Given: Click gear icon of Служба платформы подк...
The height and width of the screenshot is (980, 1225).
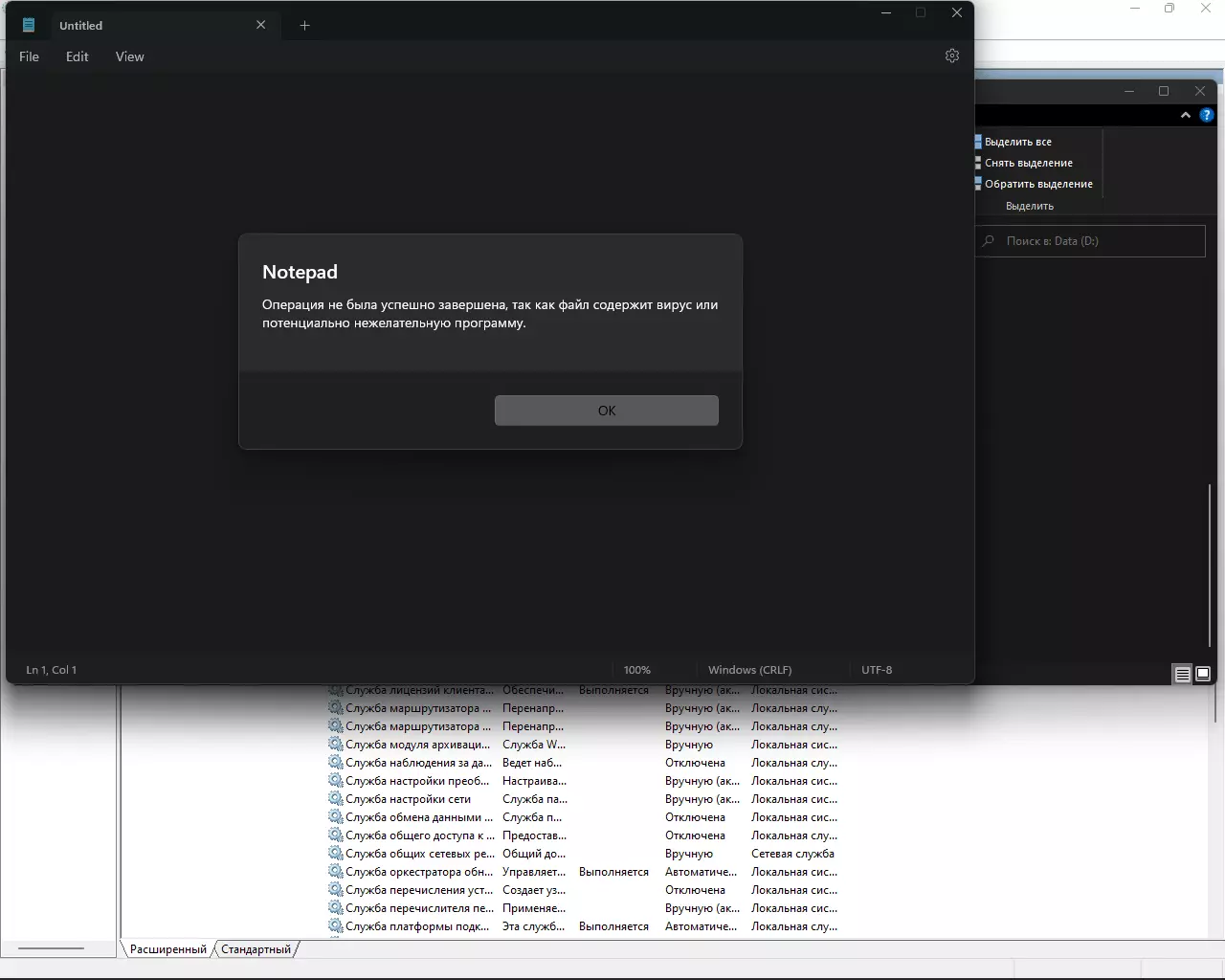Looking at the screenshot, I should click(x=335, y=925).
